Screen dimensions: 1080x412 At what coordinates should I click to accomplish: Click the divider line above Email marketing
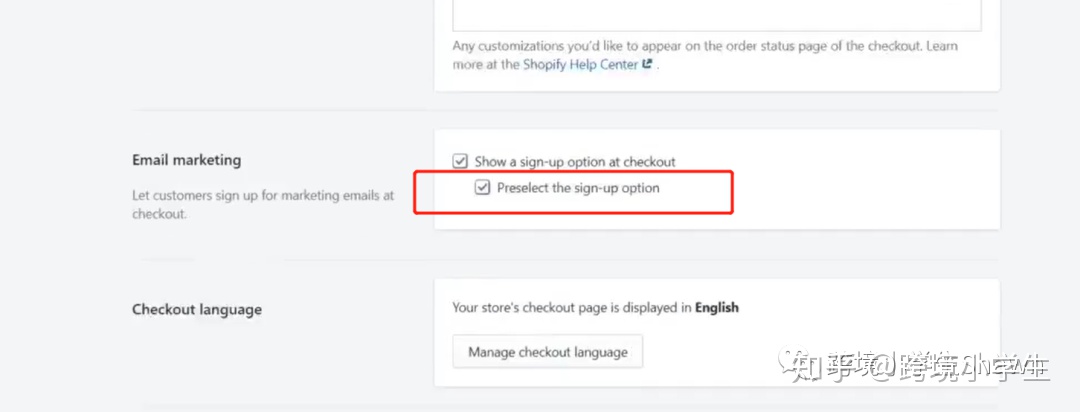click(565, 110)
